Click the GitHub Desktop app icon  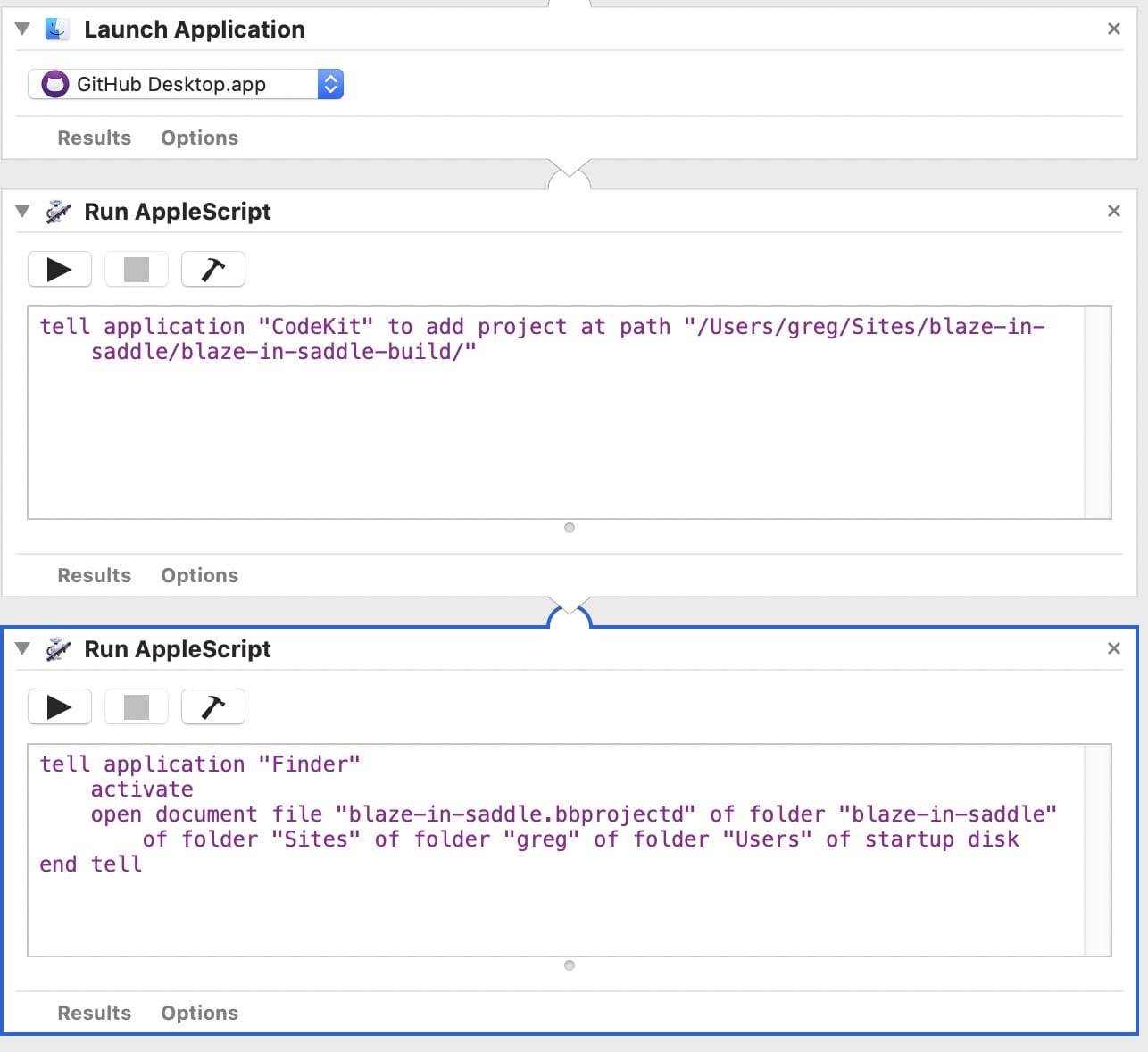point(55,84)
